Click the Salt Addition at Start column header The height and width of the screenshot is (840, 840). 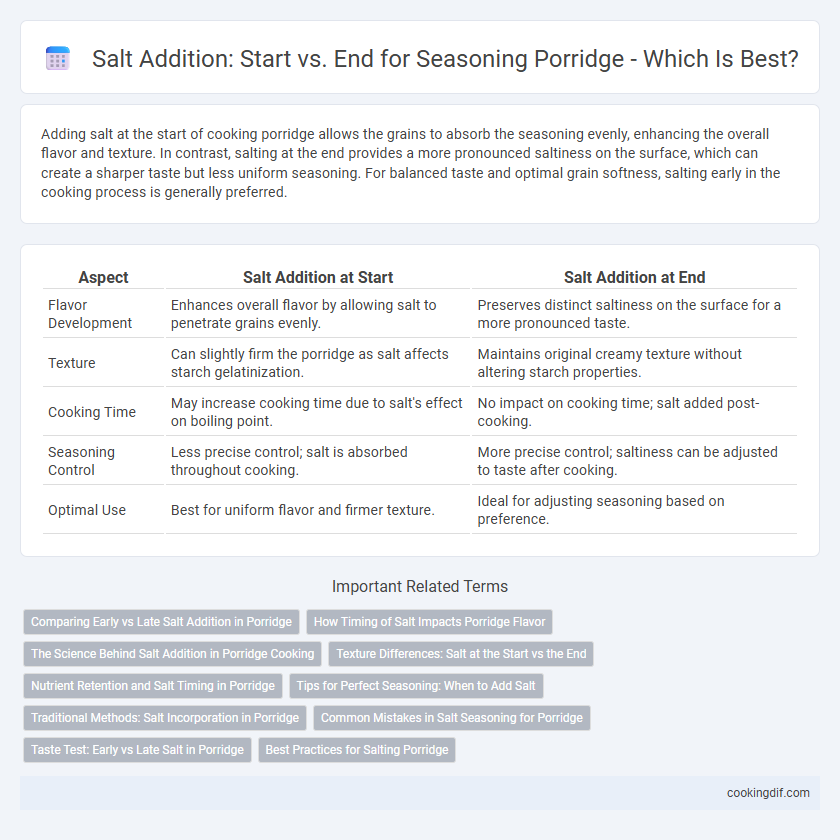pyautogui.click(x=318, y=277)
